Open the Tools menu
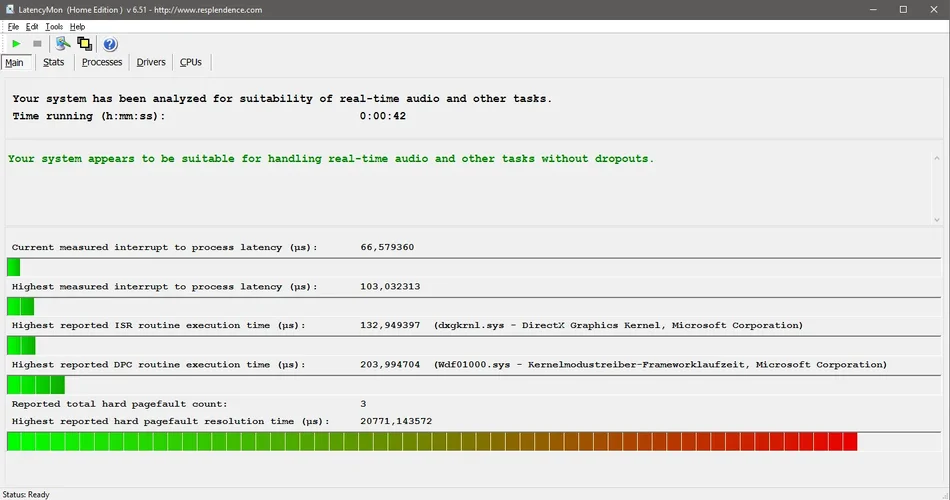Screen dimensions: 950x500 54,27
